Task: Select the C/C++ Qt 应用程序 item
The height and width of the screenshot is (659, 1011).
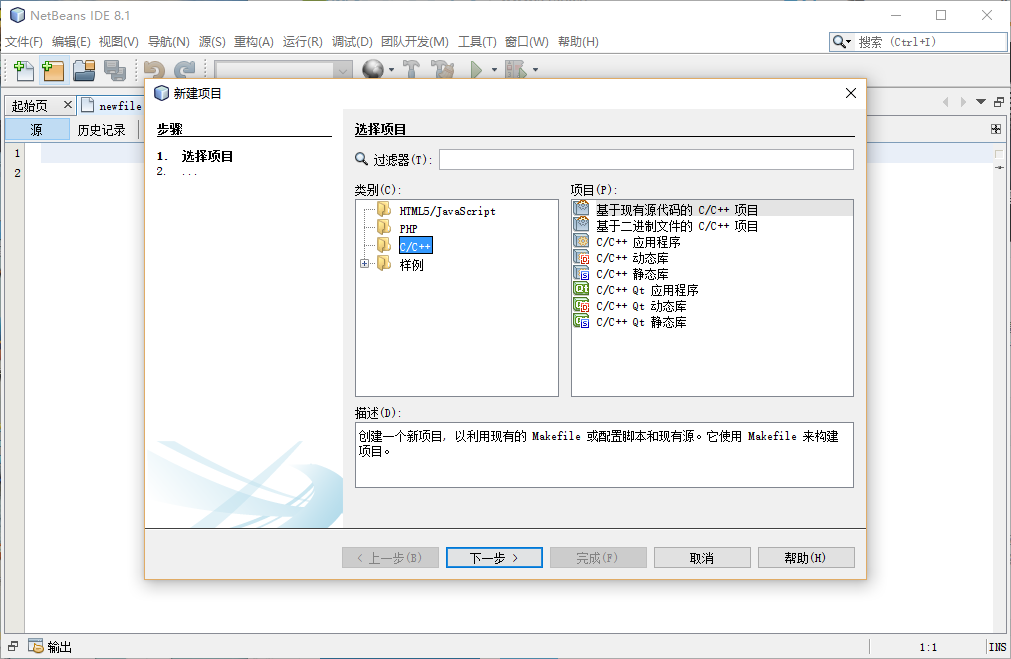Action: 646,290
